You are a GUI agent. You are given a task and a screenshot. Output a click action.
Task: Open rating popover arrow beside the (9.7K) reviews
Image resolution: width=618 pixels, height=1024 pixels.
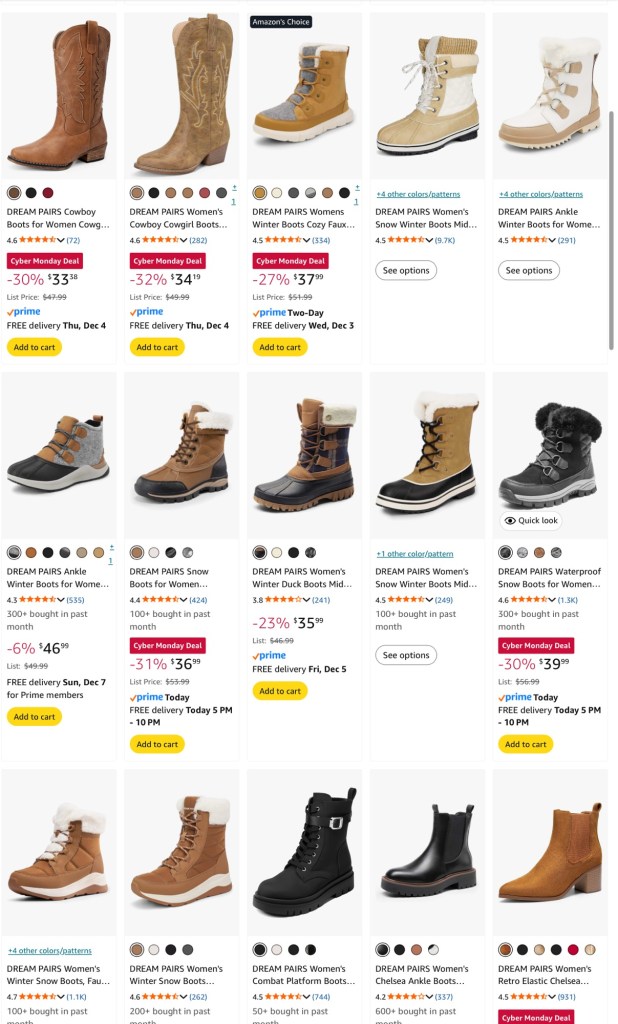click(x=431, y=241)
